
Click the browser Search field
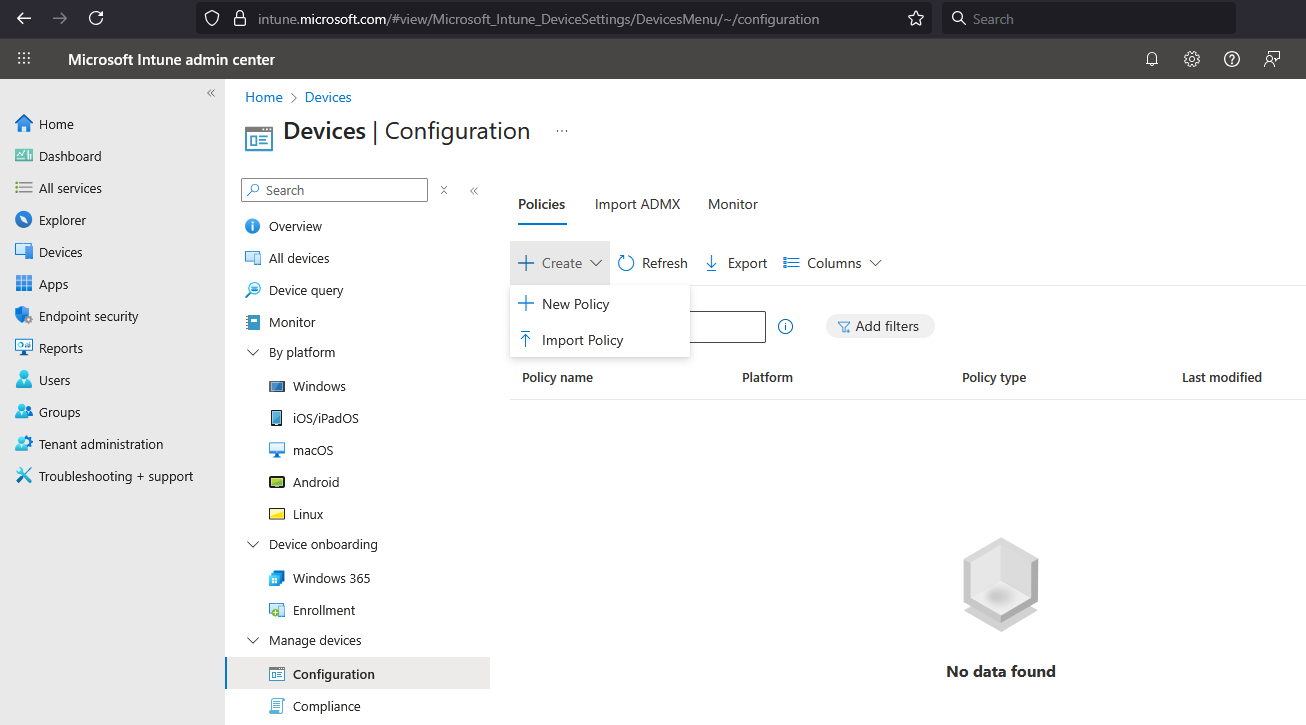click(1088, 18)
